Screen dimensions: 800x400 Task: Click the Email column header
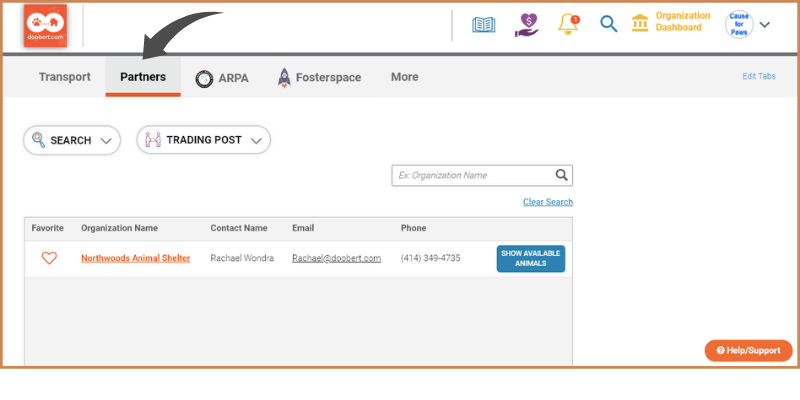[x=303, y=228]
